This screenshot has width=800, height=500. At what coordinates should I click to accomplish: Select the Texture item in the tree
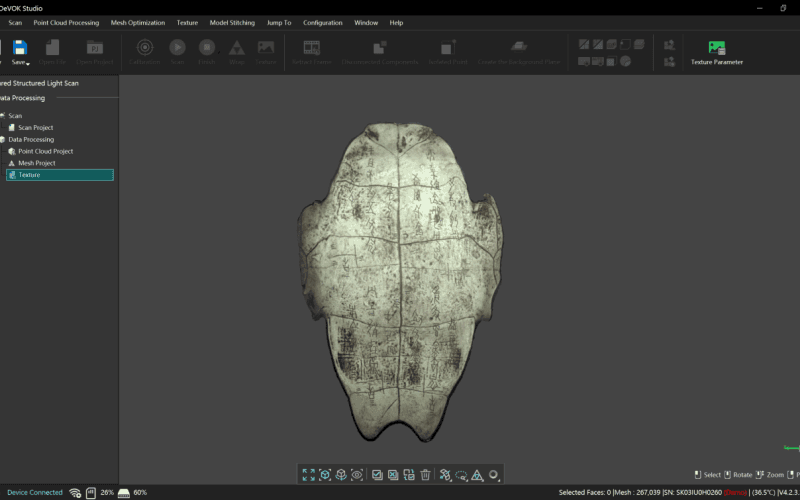click(29, 175)
